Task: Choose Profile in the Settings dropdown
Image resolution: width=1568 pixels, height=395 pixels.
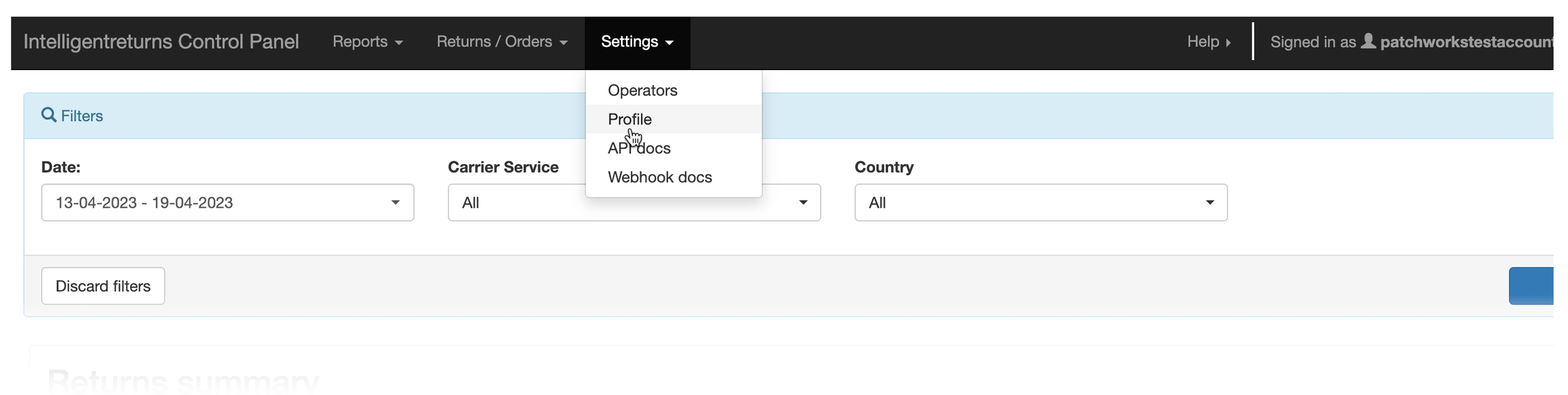Action: [630, 119]
